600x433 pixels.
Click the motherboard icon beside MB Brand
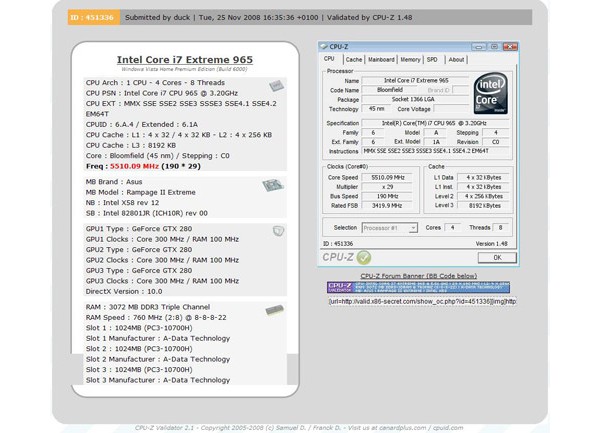pyautogui.click(x=273, y=186)
